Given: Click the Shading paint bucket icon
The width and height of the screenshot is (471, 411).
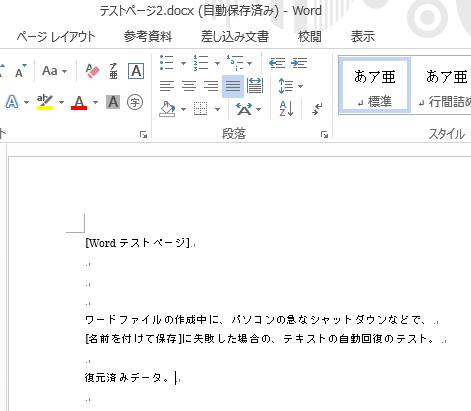Looking at the screenshot, I should point(167,109).
